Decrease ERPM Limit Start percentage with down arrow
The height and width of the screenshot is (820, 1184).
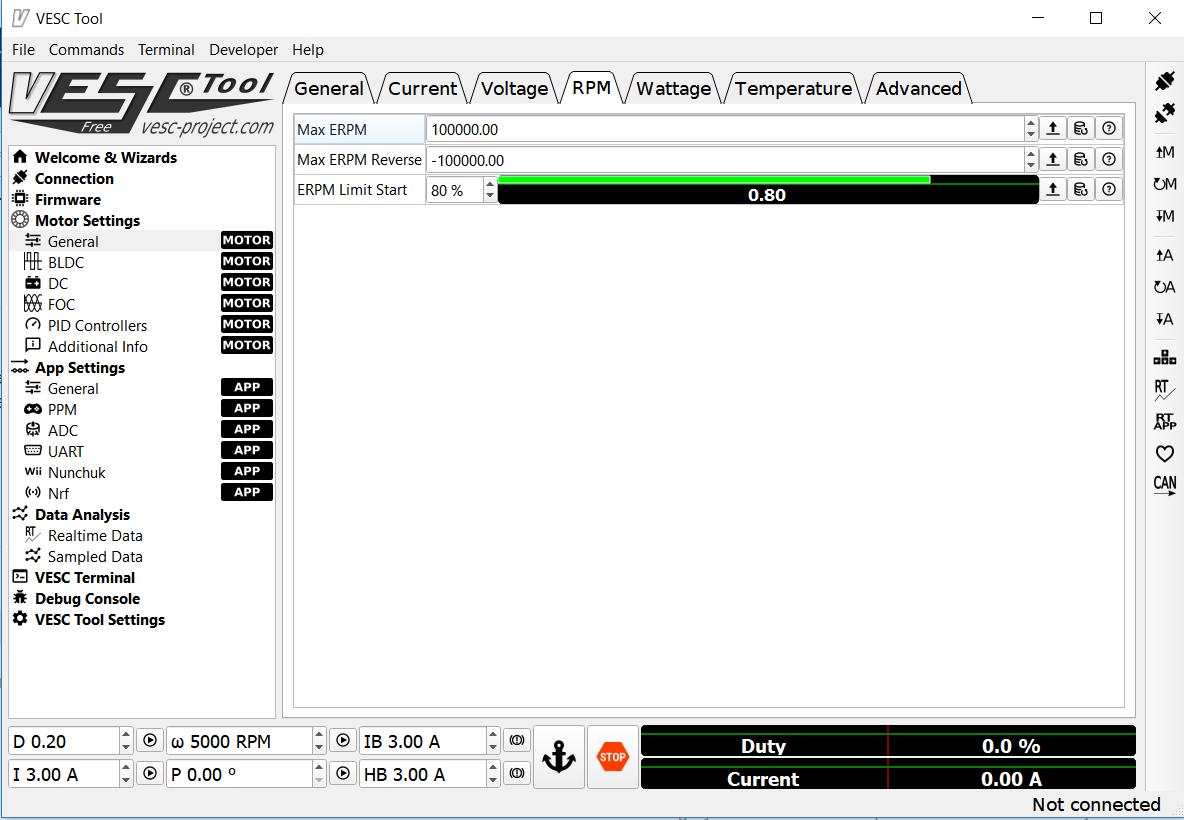[x=489, y=195]
